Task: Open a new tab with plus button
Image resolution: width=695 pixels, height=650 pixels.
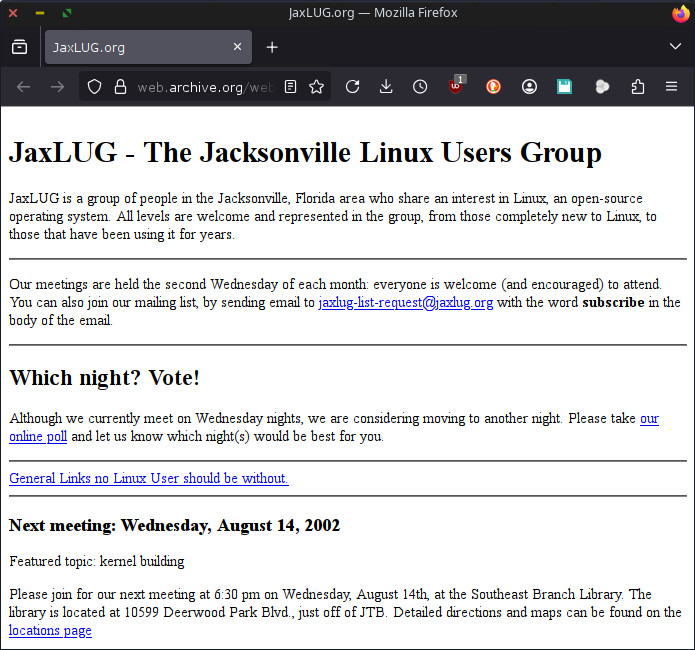Action: tap(272, 47)
